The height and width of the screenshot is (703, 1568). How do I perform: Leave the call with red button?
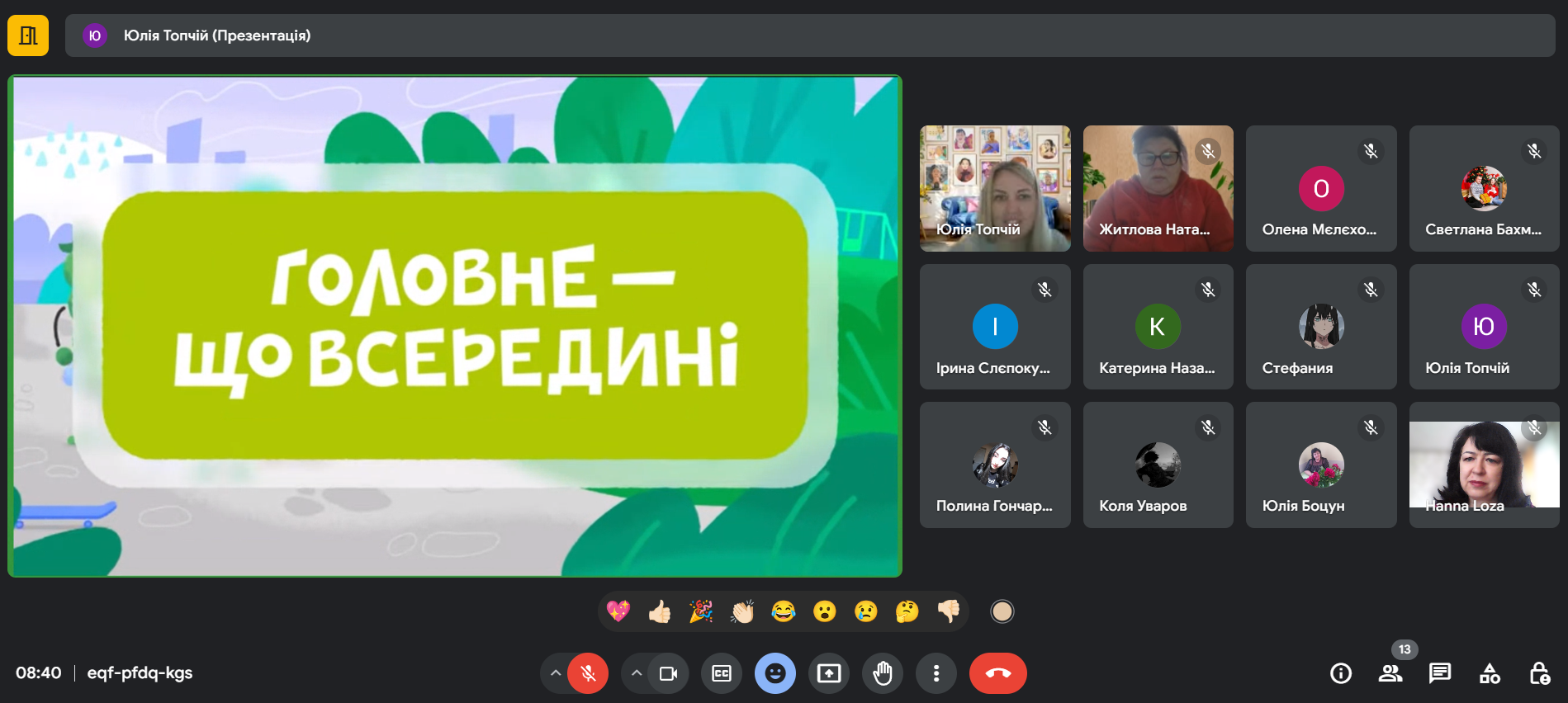[997, 673]
